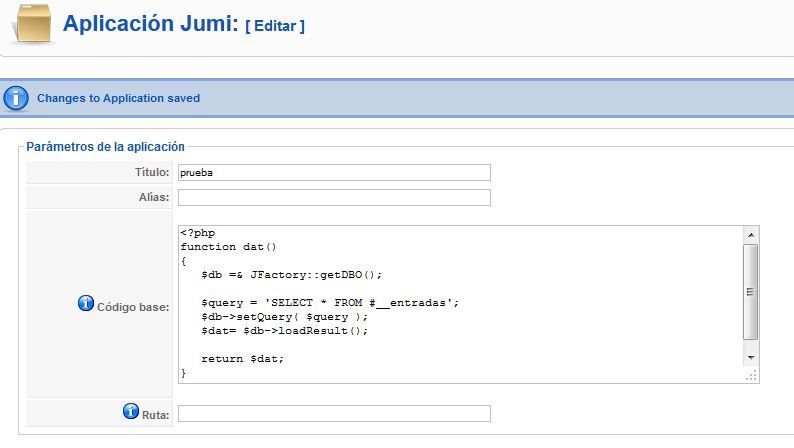The height and width of the screenshot is (448, 794).
Task: Click the Parámetros de la aplicación legend
Action: tap(105, 147)
